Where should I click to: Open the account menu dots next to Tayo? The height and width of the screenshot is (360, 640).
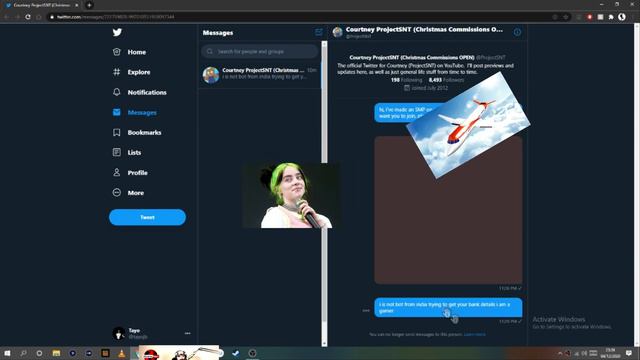point(187,333)
